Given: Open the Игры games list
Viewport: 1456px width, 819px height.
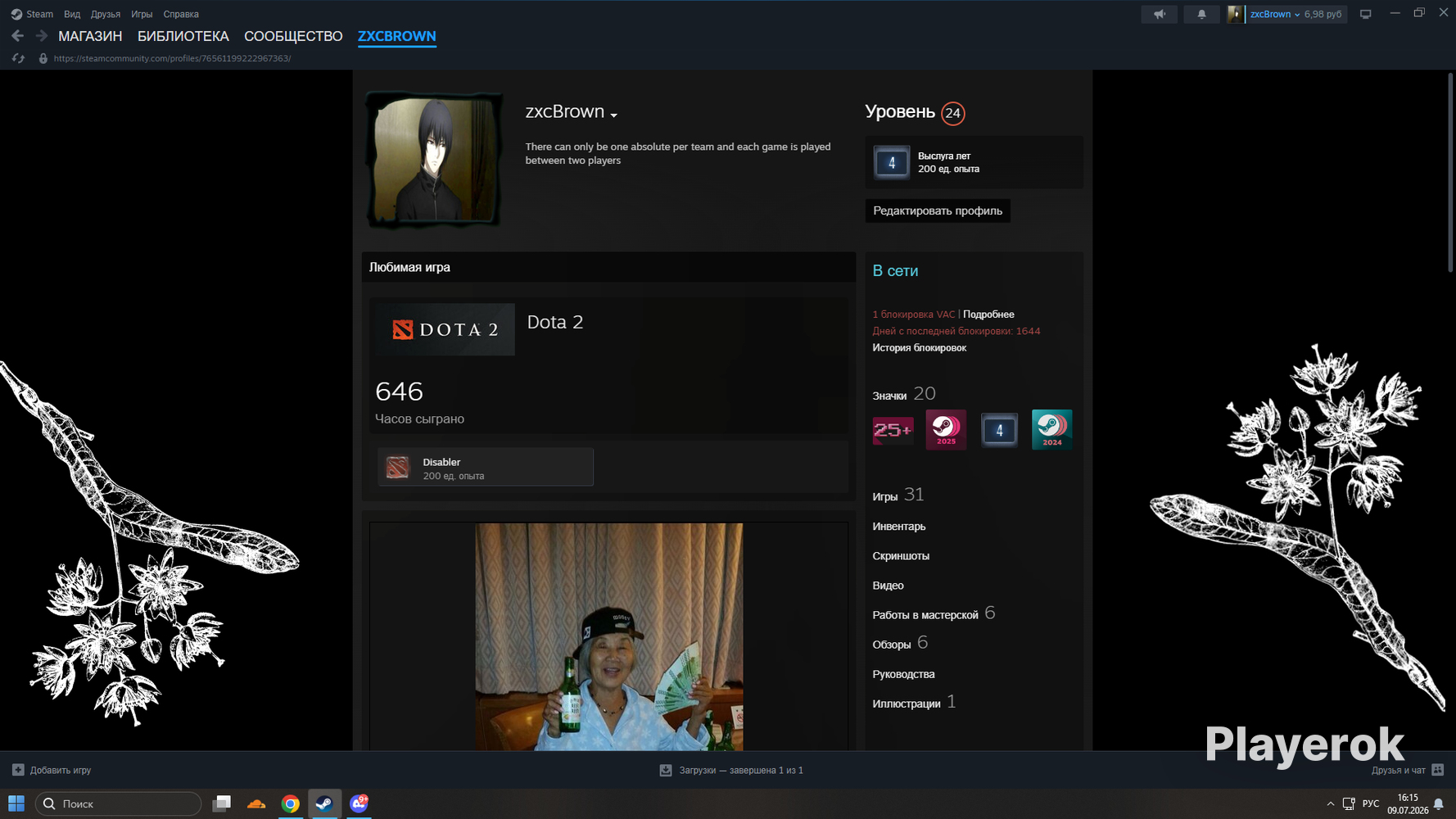Looking at the screenshot, I should pyautogui.click(x=885, y=496).
